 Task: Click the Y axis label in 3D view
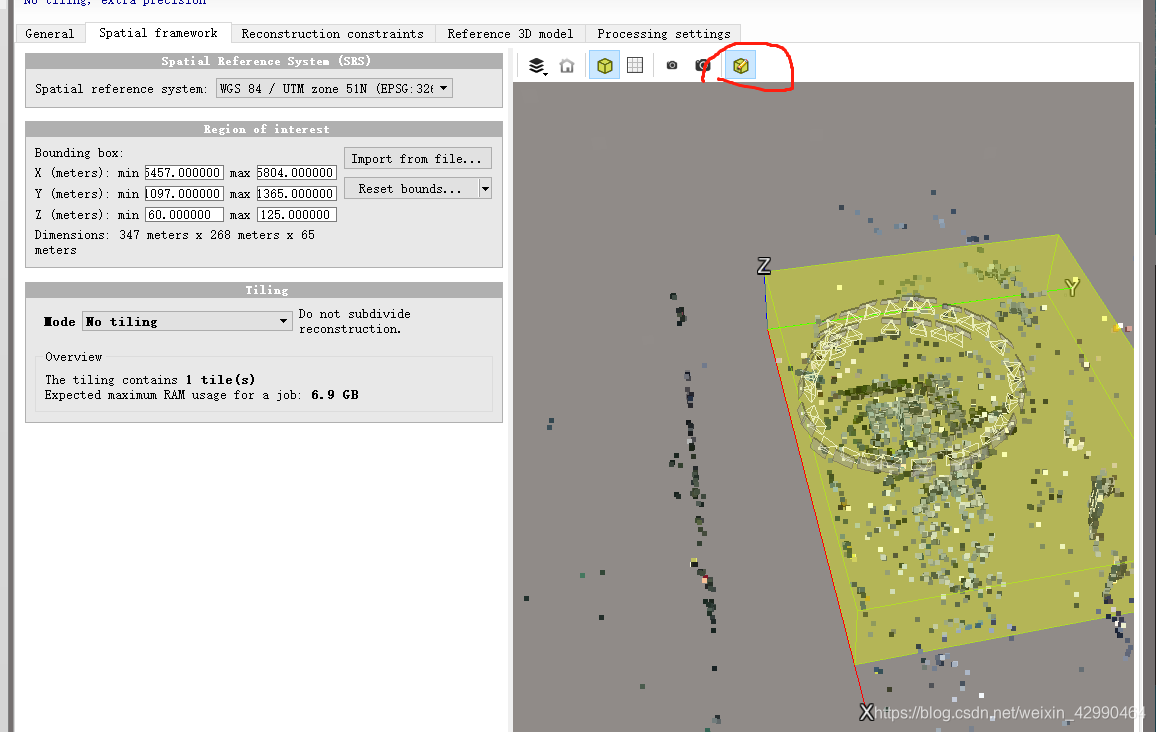click(1072, 287)
